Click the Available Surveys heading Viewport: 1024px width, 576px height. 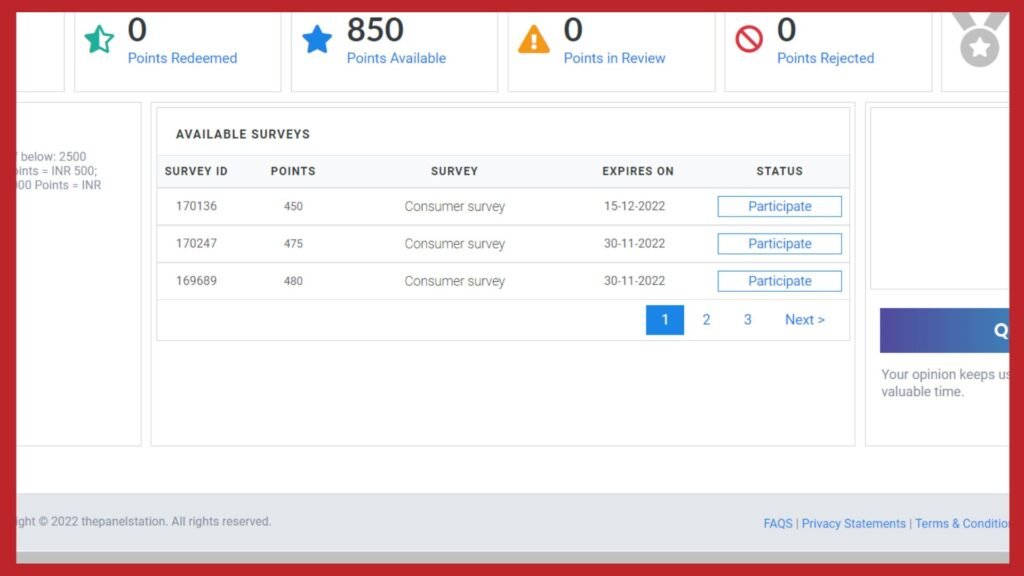click(x=243, y=135)
